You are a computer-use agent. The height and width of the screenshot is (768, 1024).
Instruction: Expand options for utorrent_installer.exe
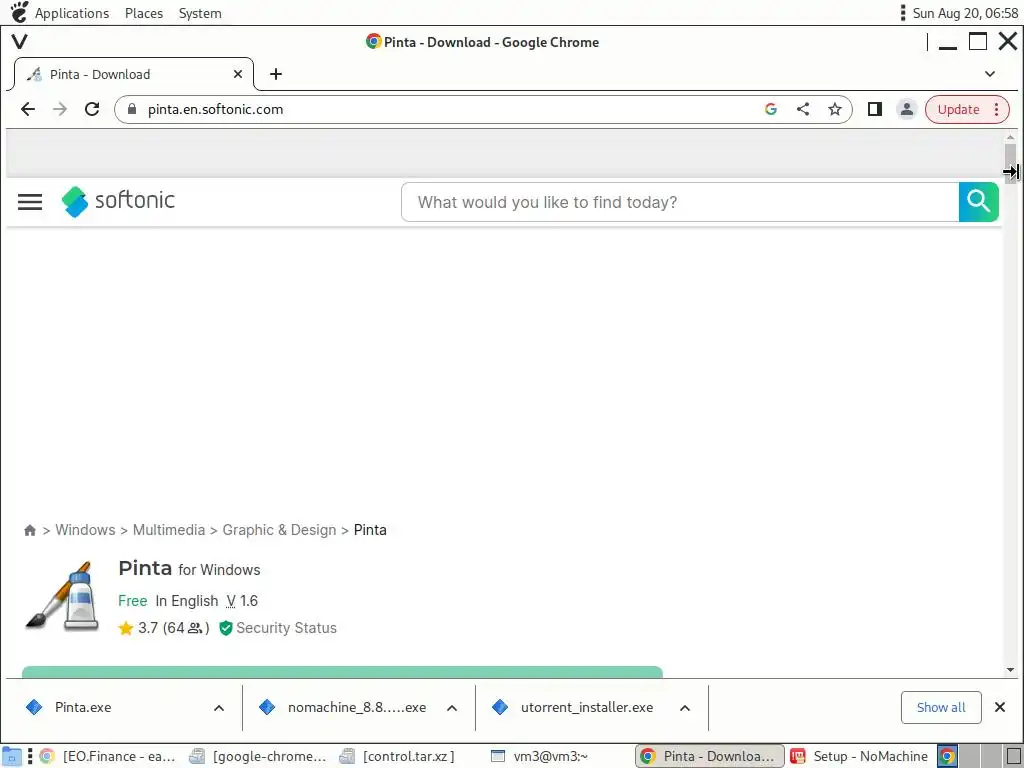684,708
